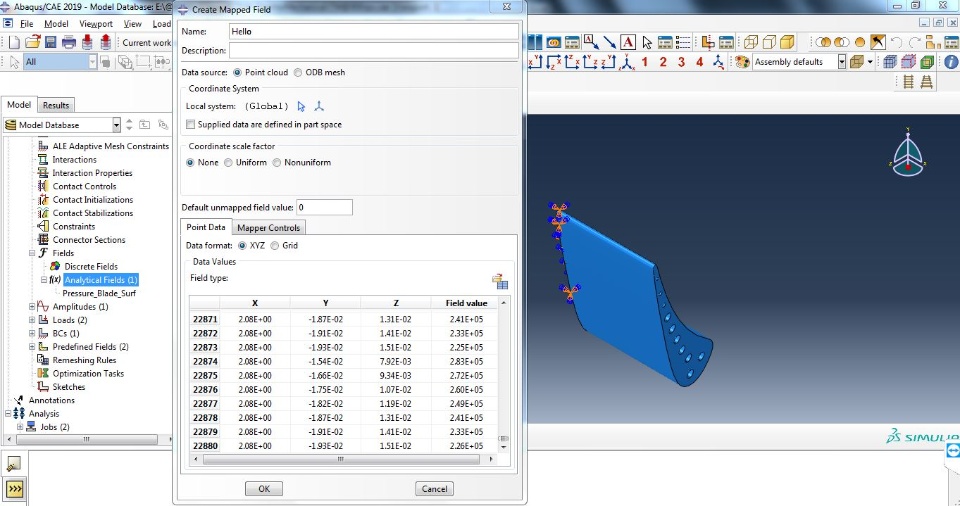
Task: Select Discrete Fields tree item
Action: pos(91,266)
